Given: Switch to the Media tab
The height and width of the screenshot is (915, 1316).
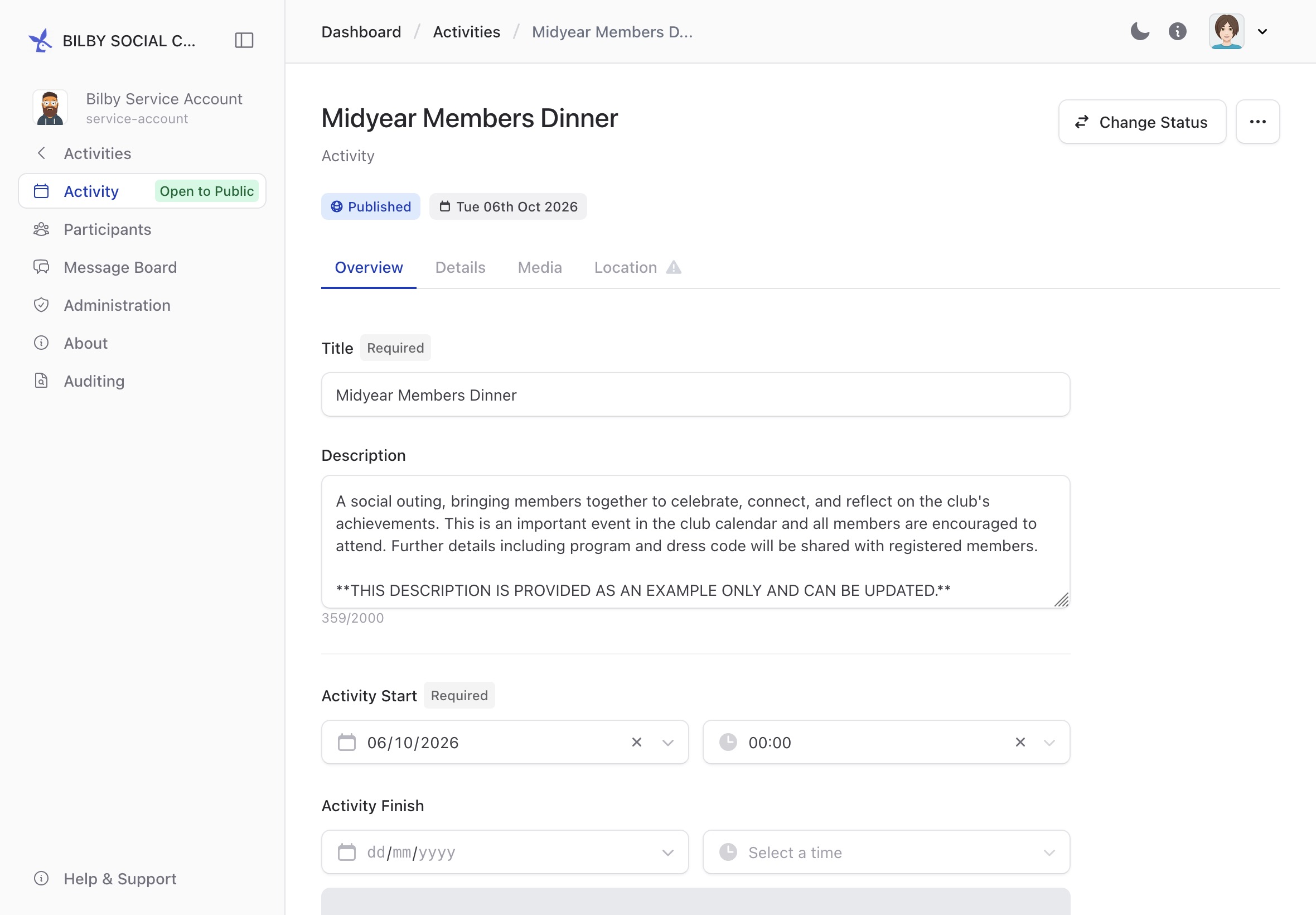Looking at the screenshot, I should pyautogui.click(x=540, y=267).
